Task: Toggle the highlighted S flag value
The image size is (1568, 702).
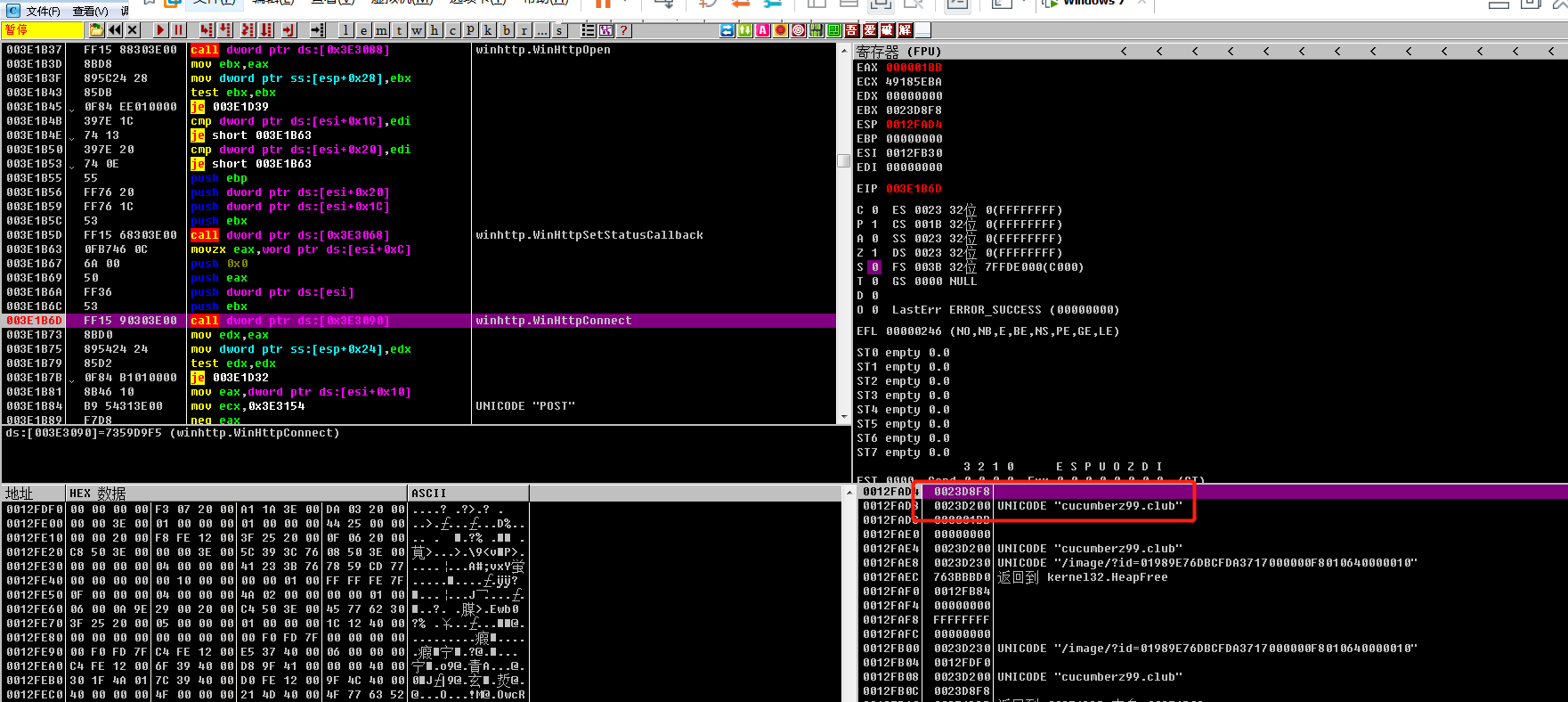Action: (874, 267)
